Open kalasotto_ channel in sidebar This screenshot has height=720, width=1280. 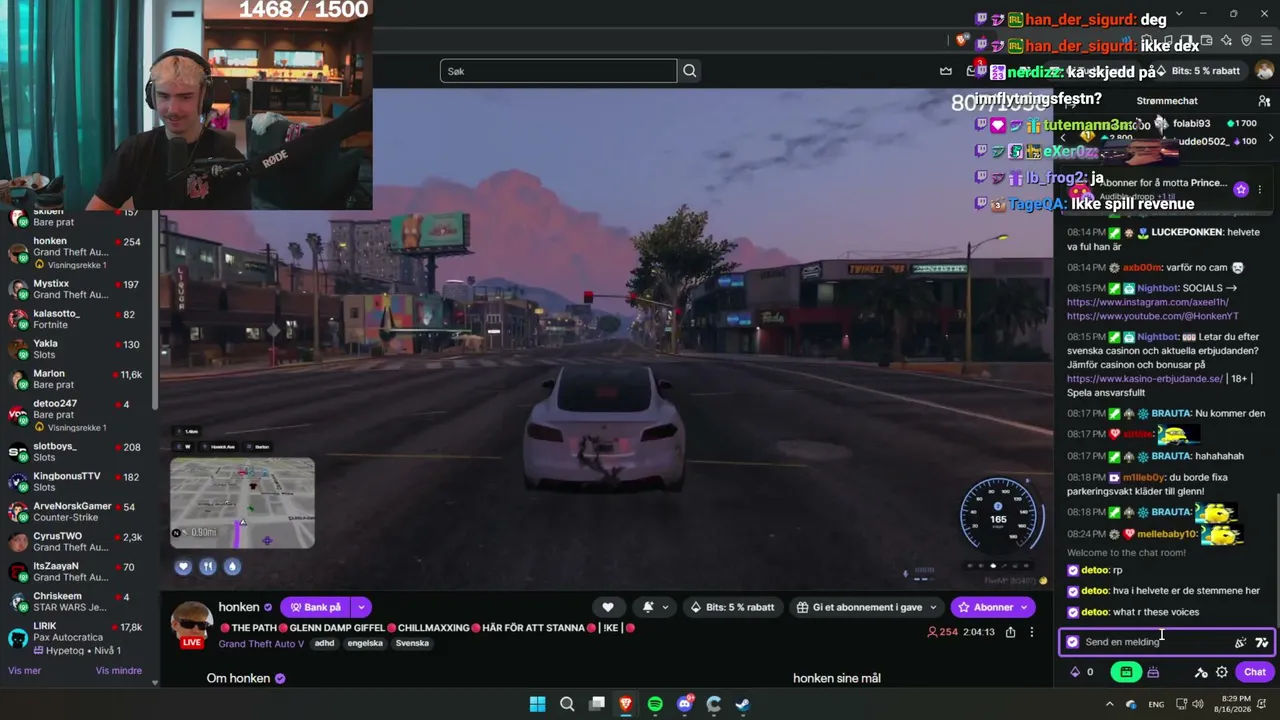pos(78,319)
